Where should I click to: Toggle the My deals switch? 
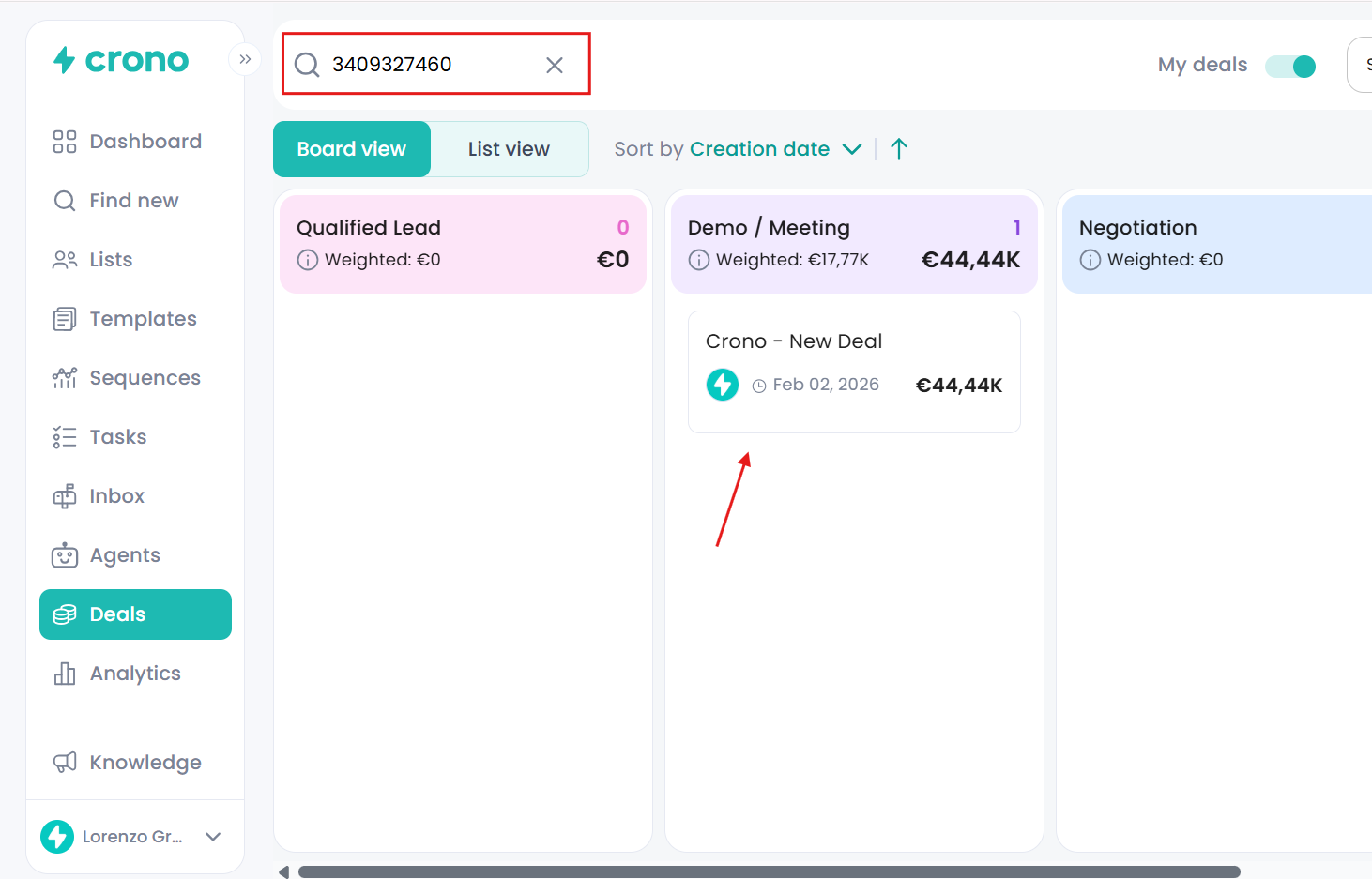click(x=1290, y=66)
